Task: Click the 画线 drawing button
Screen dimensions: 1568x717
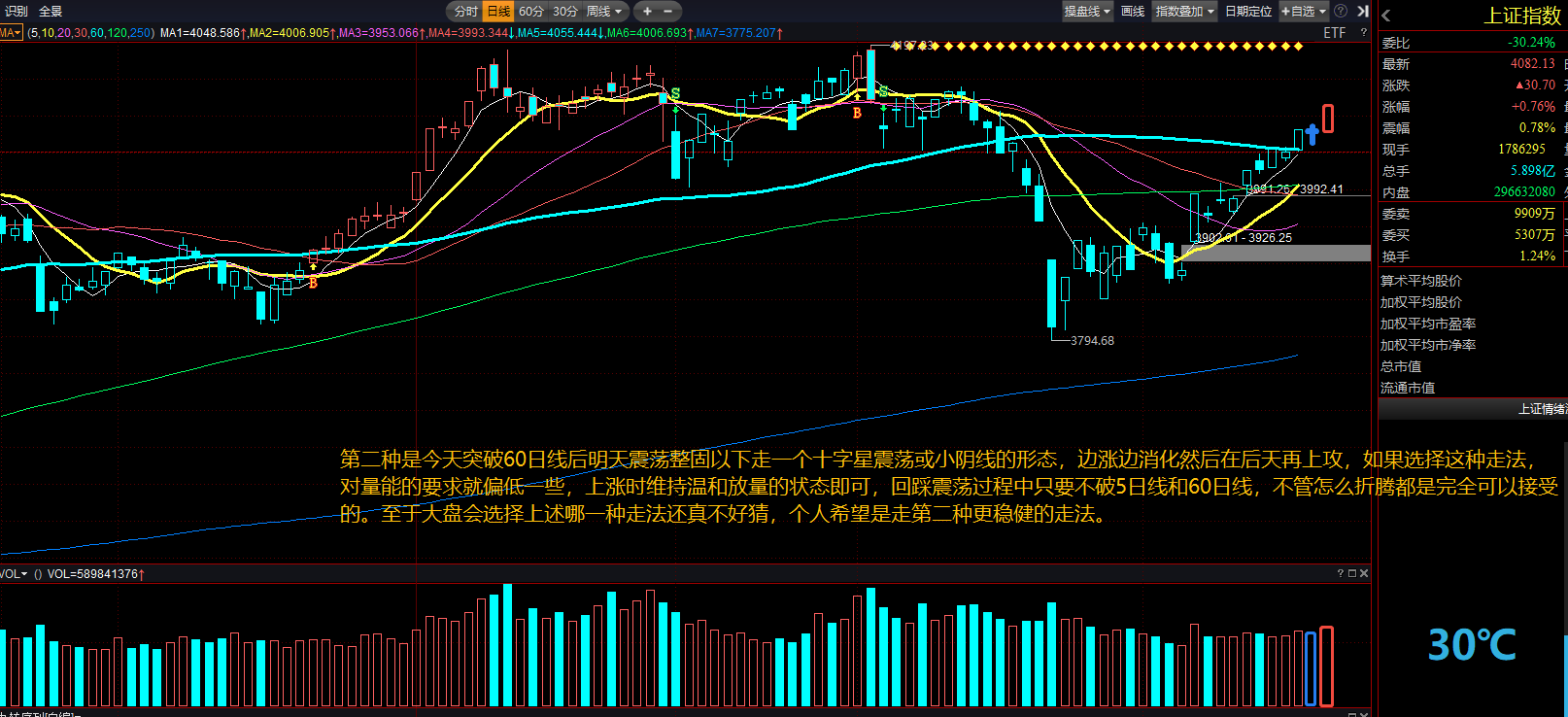Action: [1133, 12]
